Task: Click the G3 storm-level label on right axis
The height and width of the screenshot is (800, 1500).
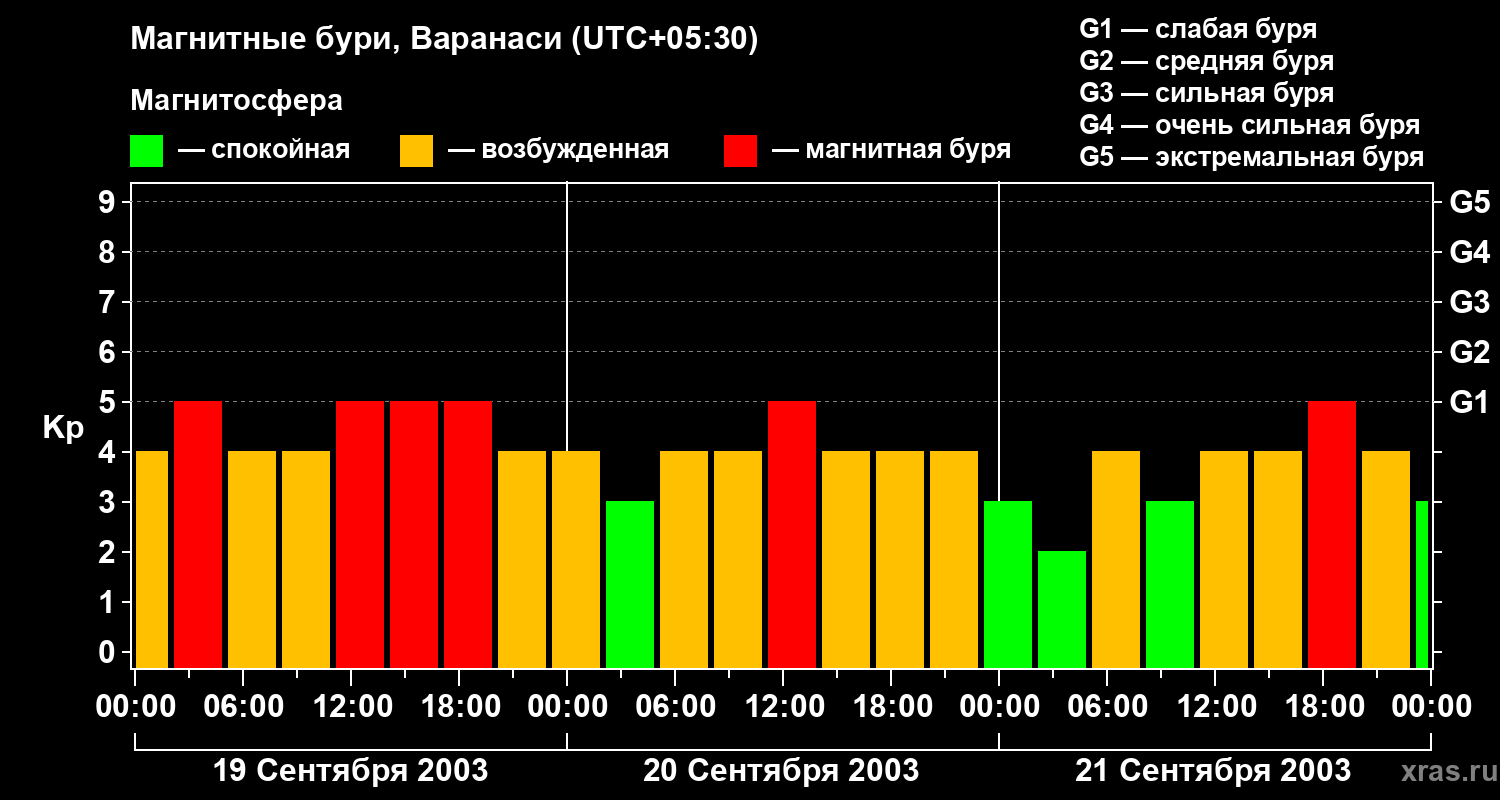Action: click(x=1469, y=302)
